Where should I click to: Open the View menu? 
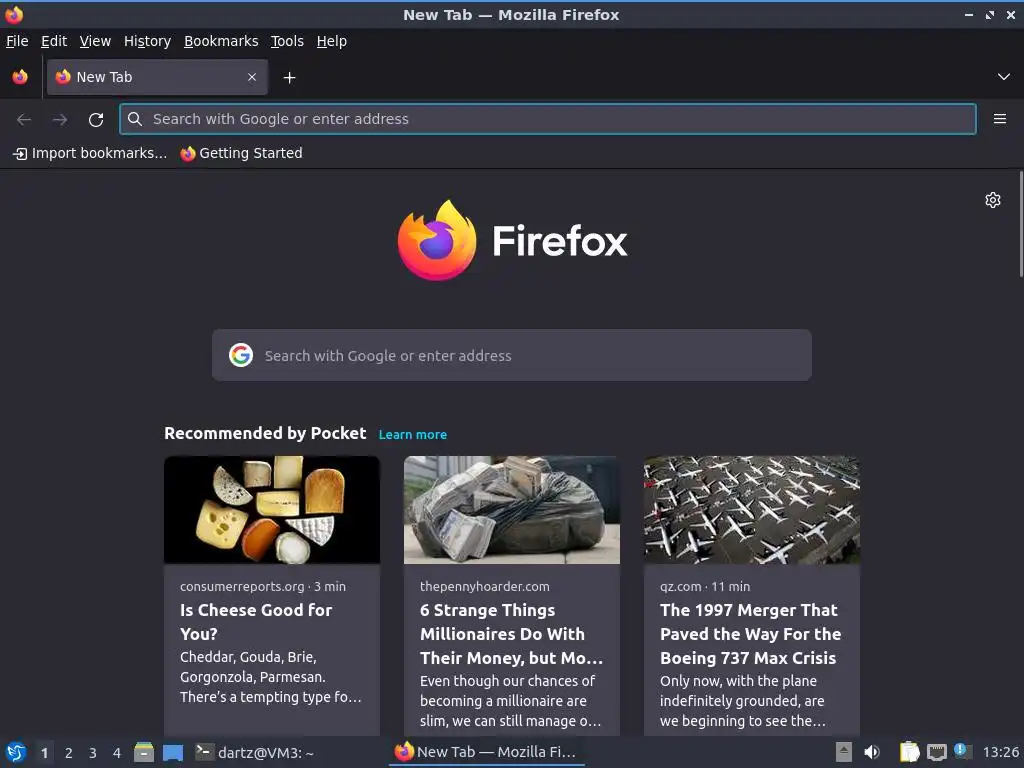click(x=95, y=41)
